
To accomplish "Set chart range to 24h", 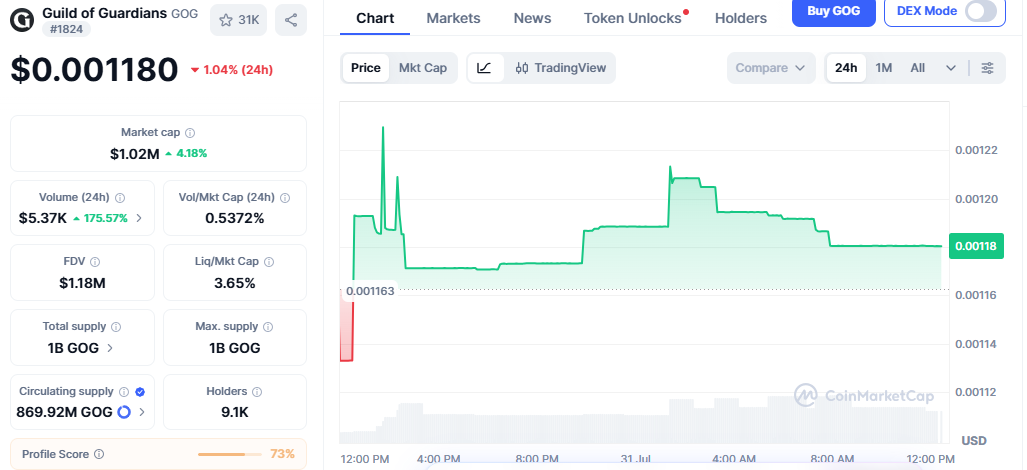I will (846, 68).
